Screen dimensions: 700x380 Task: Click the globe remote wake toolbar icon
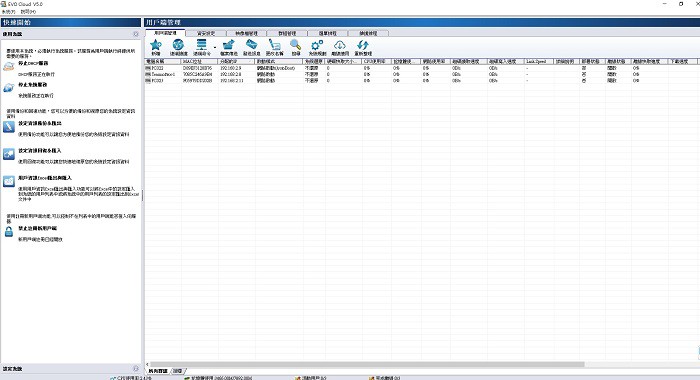pyautogui.click(x=178, y=45)
